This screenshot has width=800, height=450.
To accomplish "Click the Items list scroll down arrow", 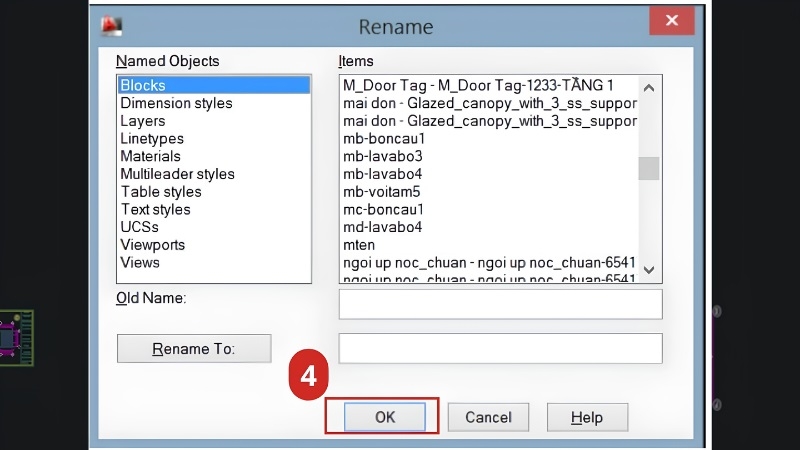I will tap(649, 270).
